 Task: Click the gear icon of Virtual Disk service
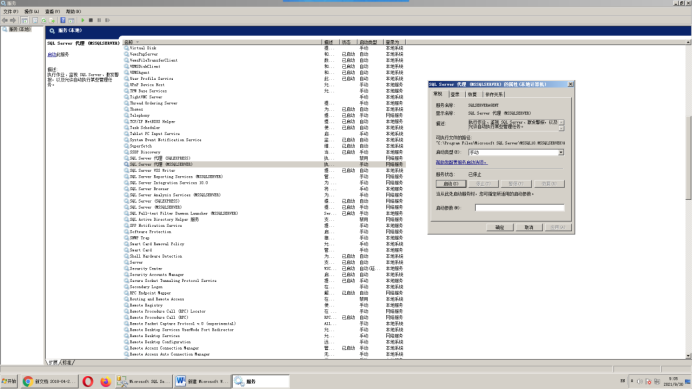126,48
